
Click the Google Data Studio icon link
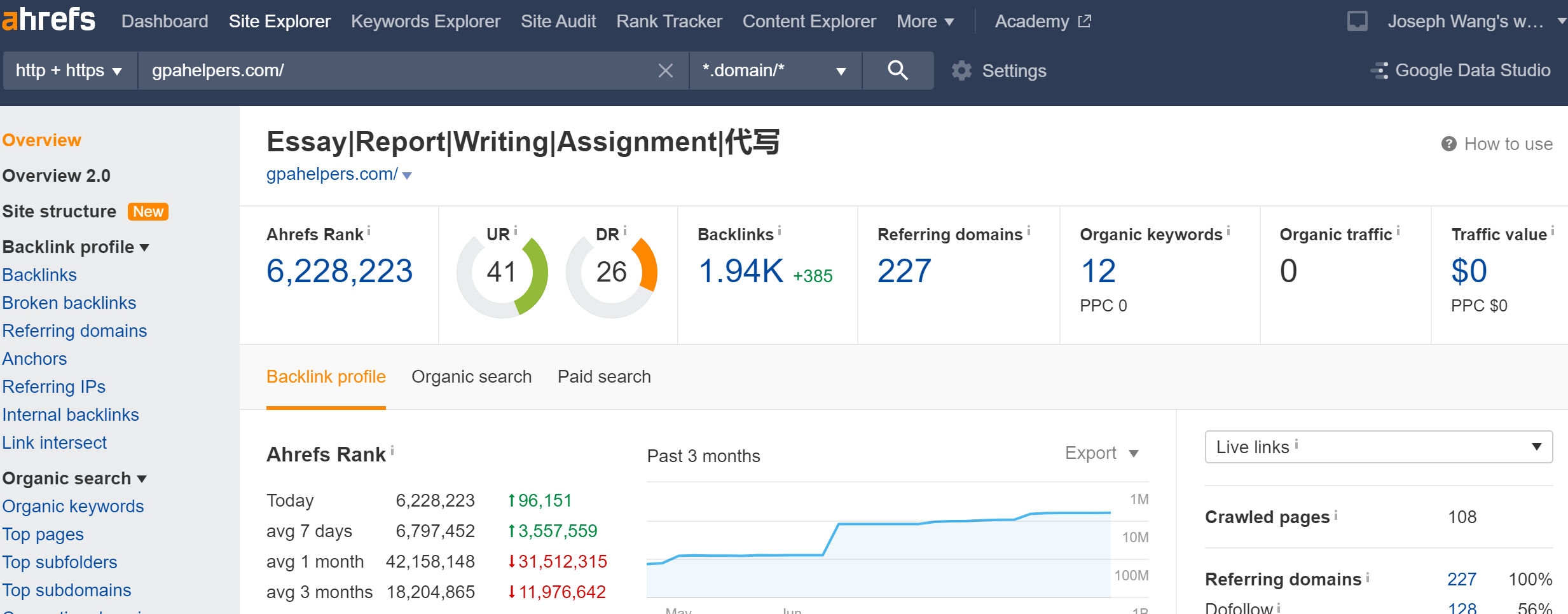point(1379,71)
